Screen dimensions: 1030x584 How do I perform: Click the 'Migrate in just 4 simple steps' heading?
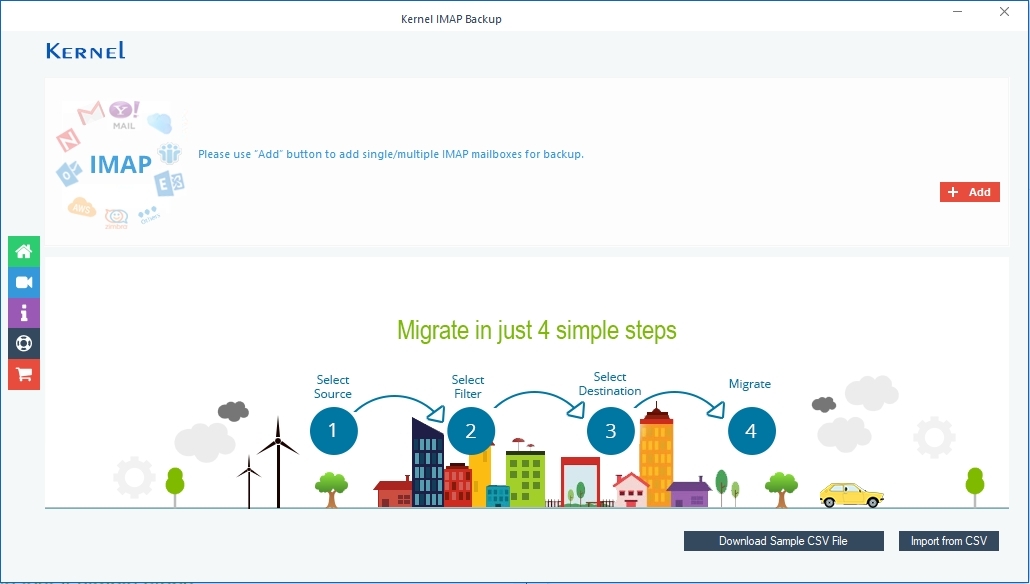[x=537, y=330]
